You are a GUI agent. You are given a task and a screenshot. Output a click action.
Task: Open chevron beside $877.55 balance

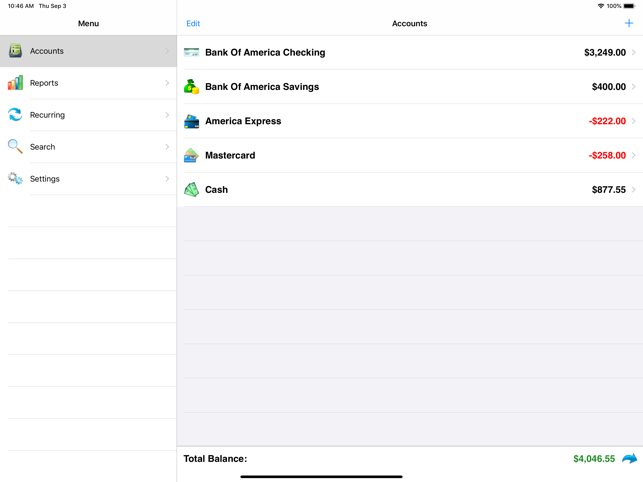coord(634,190)
